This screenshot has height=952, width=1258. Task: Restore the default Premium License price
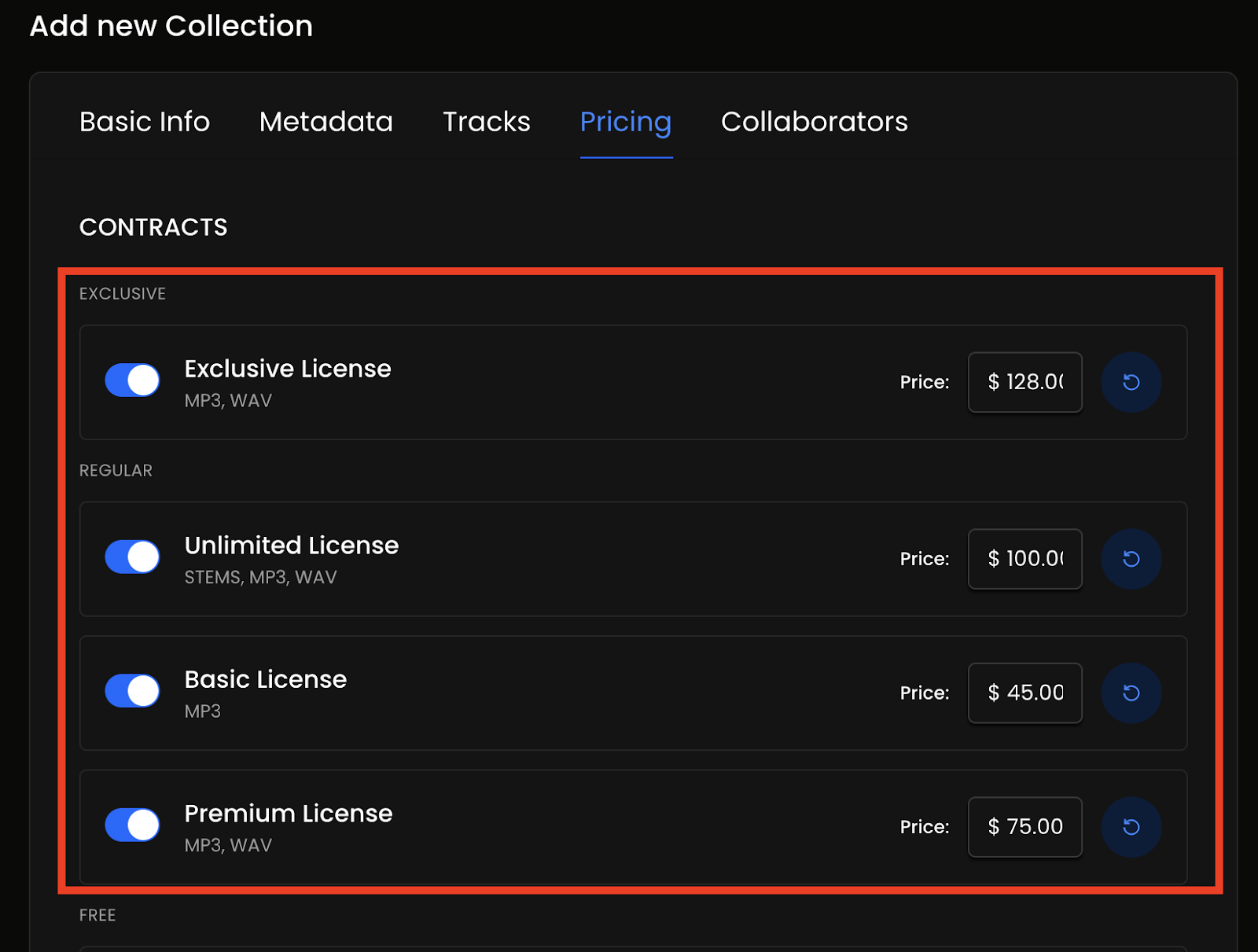[1131, 827]
